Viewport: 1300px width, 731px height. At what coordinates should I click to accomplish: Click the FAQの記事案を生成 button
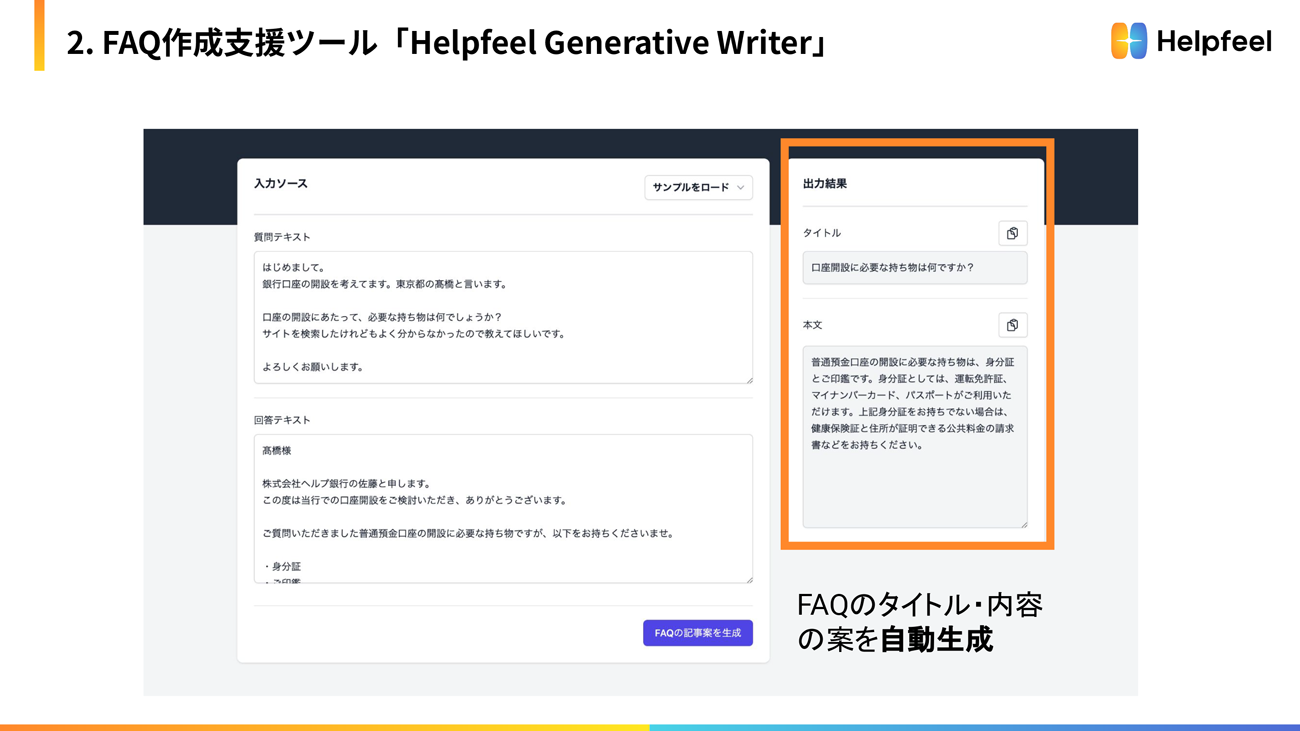(x=698, y=633)
